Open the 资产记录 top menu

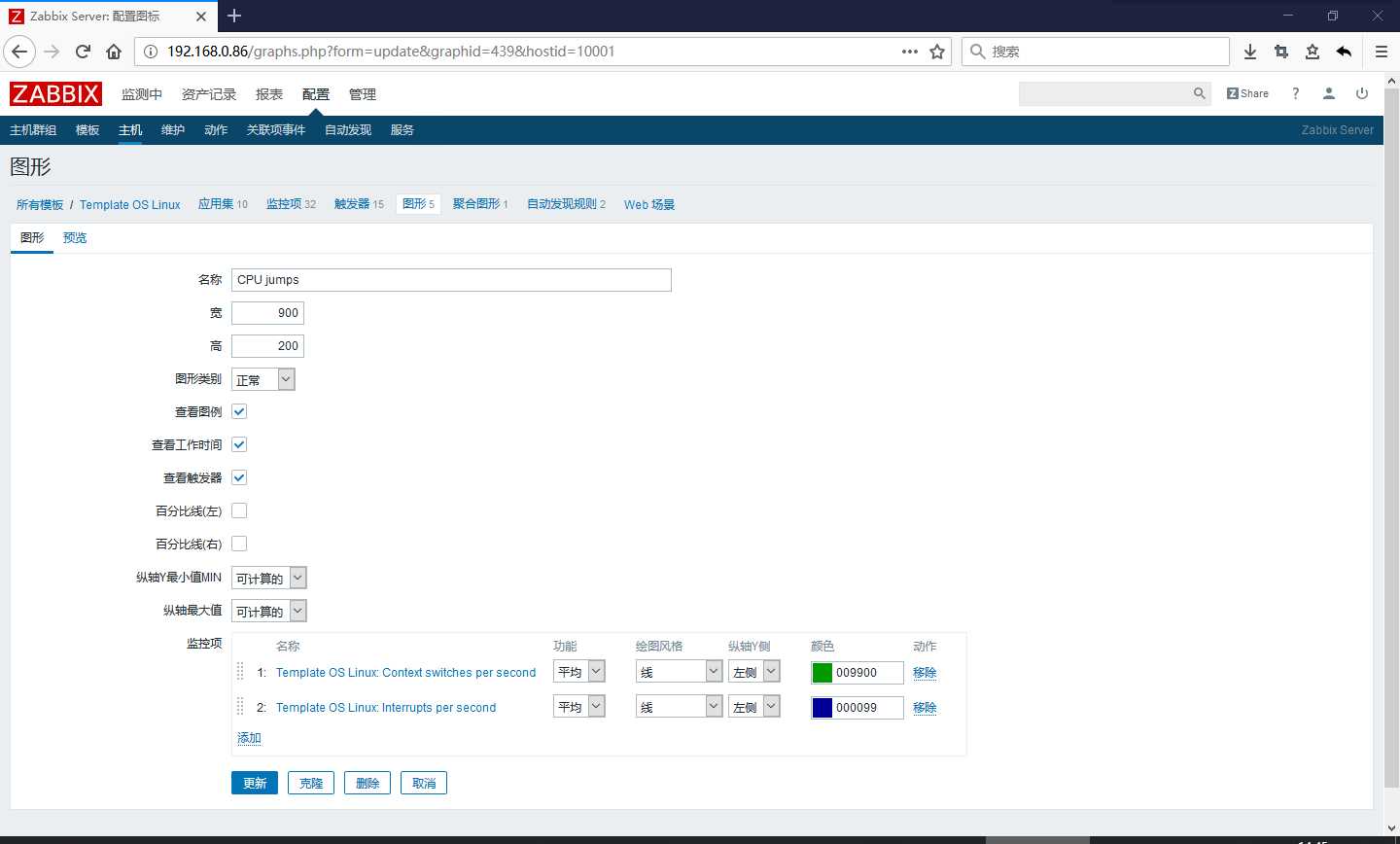[209, 94]
